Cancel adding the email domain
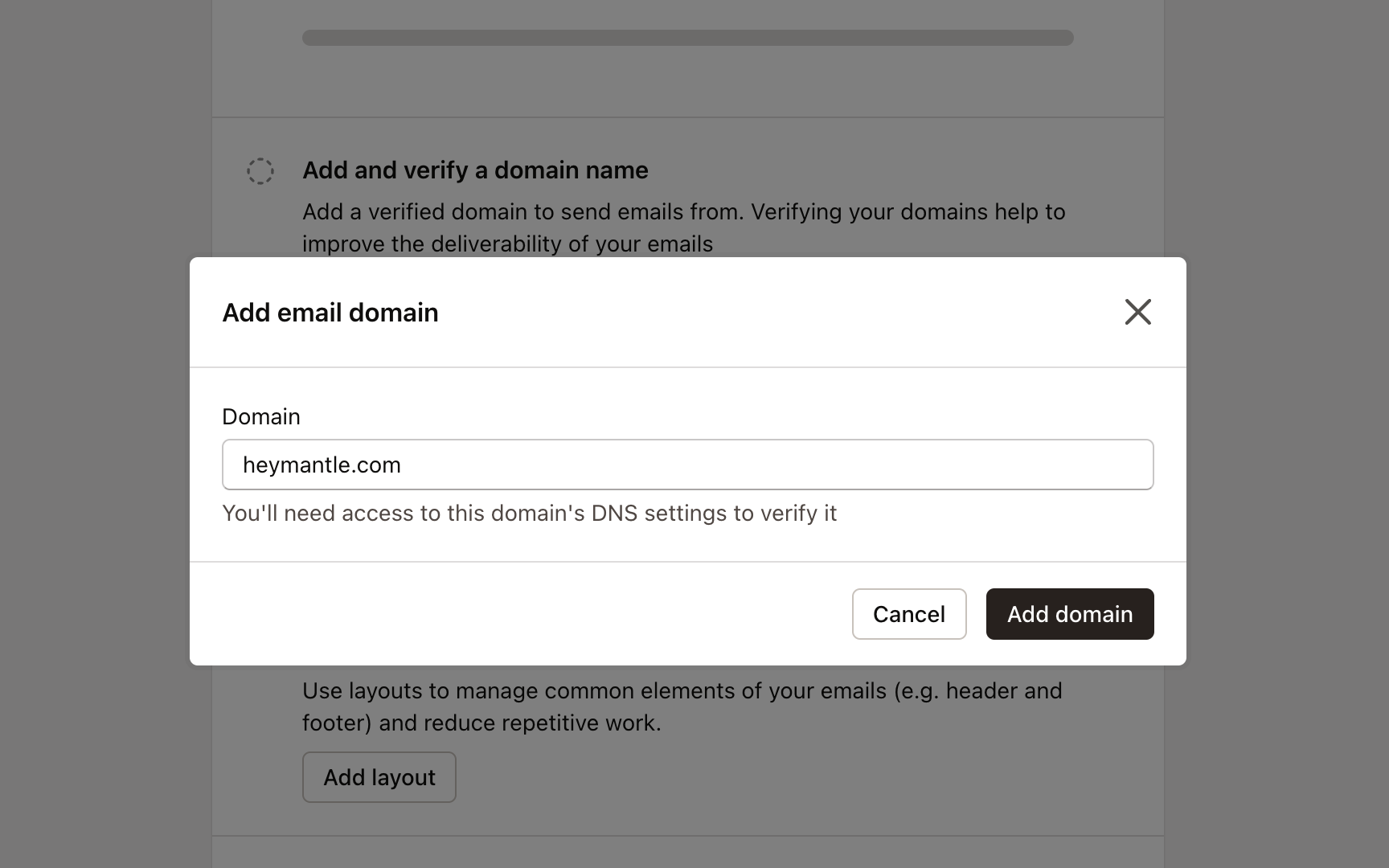The height and width of the screenshot is (868, 1389). [x=908, y=613]
